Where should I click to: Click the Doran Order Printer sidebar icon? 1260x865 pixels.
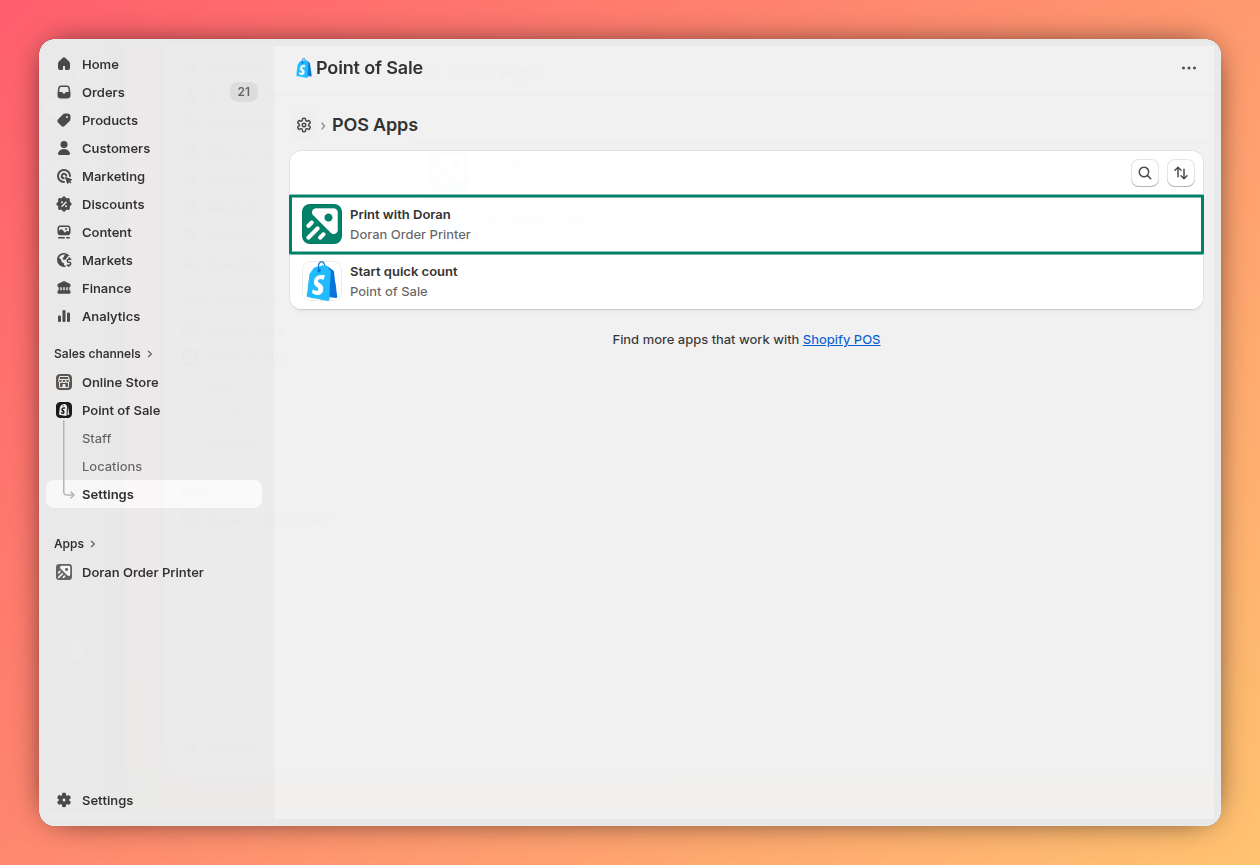click(64, 572)
